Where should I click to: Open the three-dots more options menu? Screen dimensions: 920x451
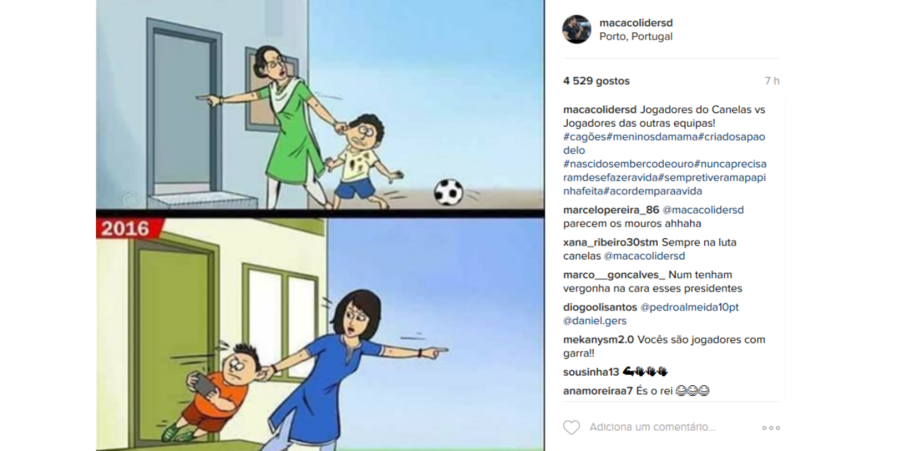pos(771,428)
